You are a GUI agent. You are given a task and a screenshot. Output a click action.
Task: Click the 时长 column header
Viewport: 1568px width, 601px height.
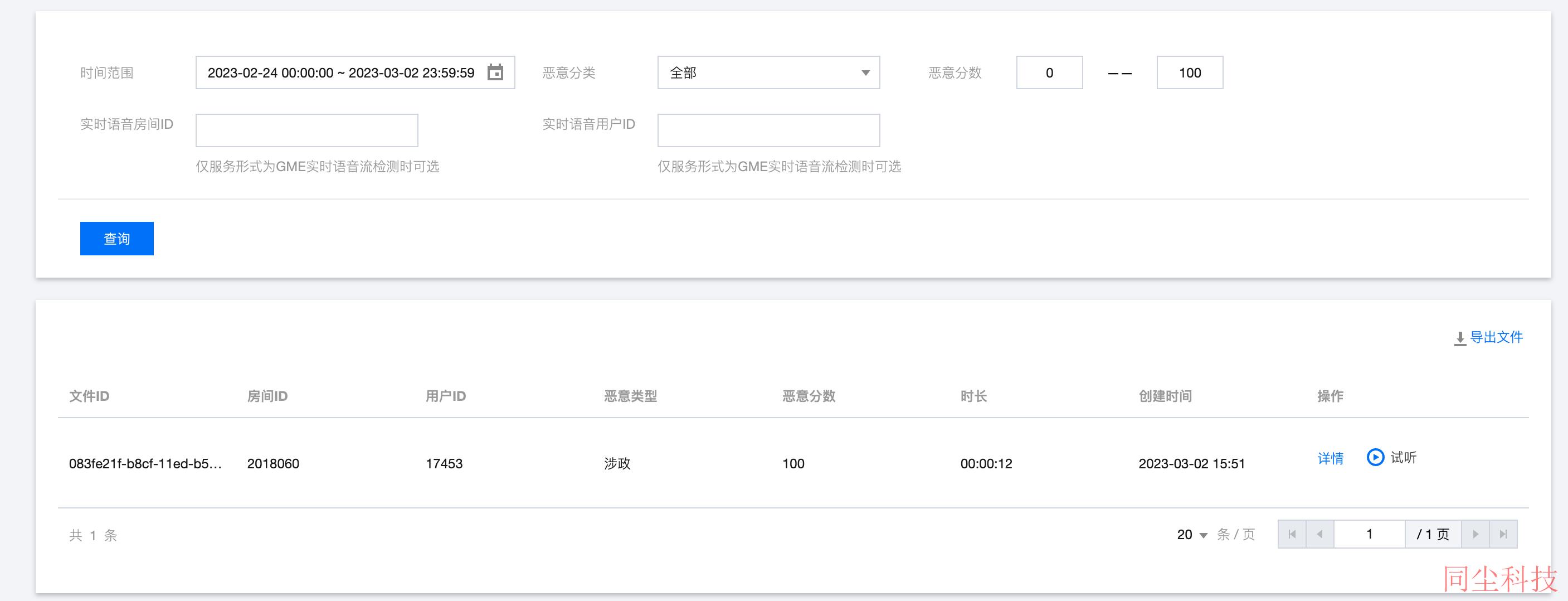pos(974,396)
